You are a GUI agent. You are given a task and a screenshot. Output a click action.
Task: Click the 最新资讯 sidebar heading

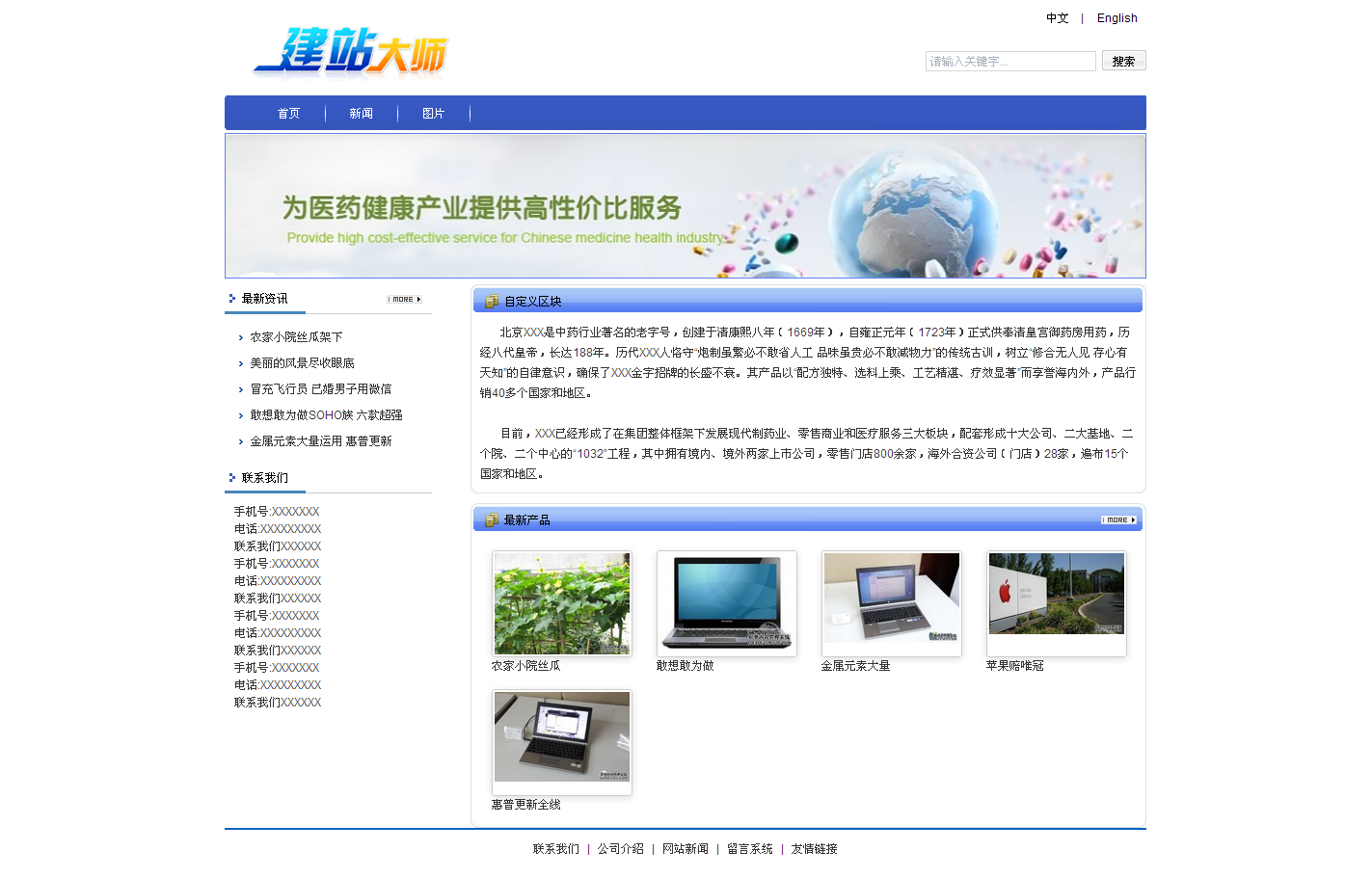pos(264,299)
